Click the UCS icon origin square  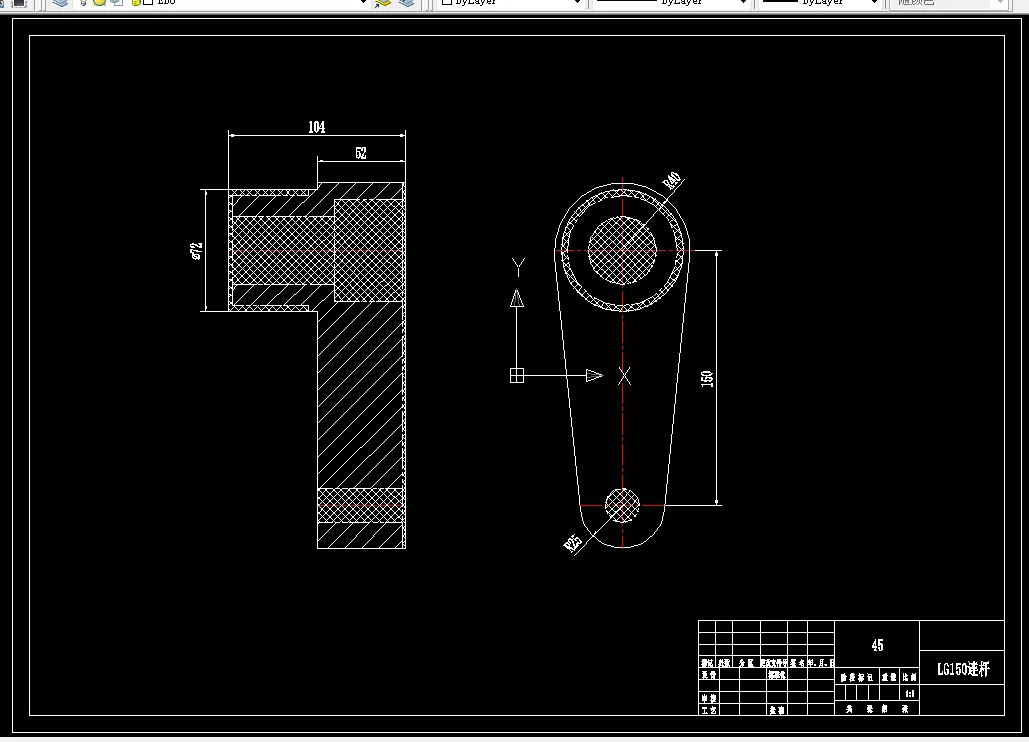[x=517, y=375]
